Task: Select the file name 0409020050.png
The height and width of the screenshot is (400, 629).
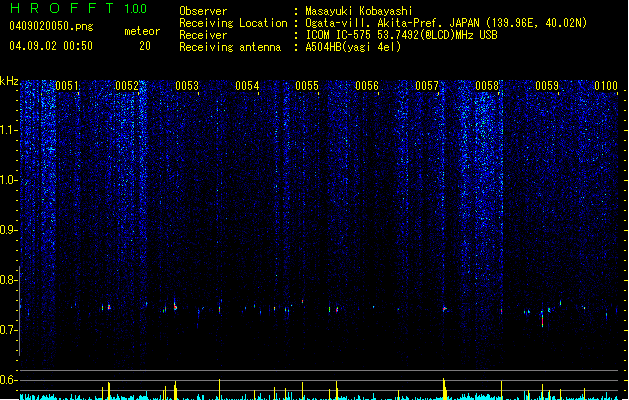Action: point(51,26)
